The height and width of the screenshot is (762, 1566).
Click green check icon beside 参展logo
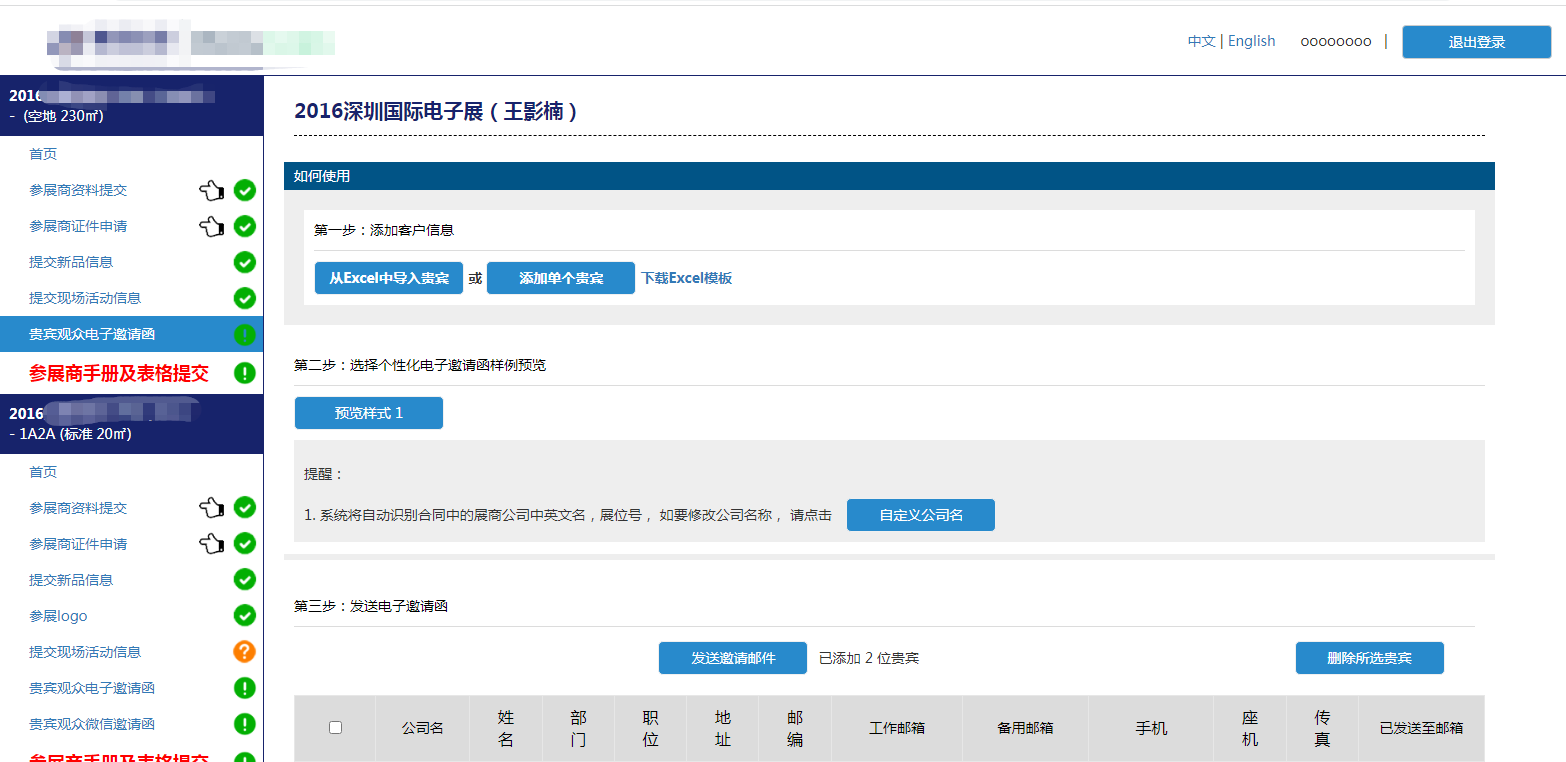245,616
